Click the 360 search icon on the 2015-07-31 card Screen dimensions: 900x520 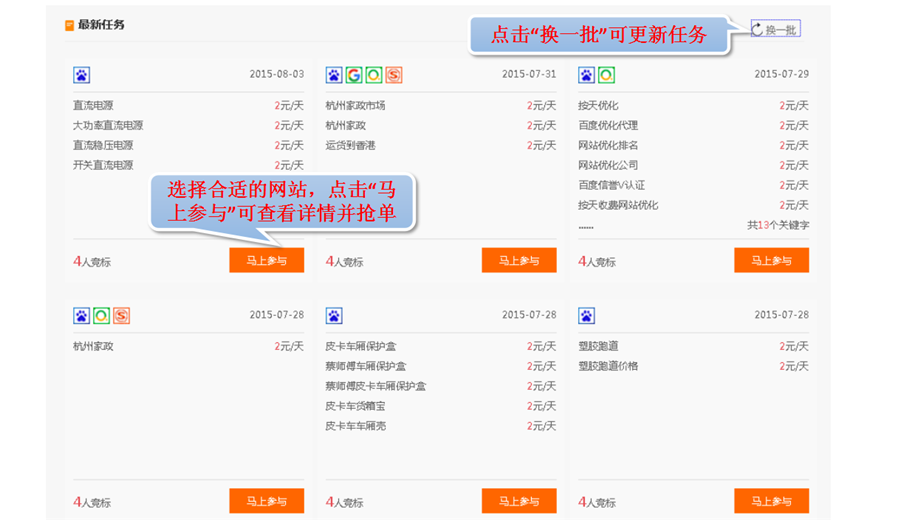(x=373, y=75)
